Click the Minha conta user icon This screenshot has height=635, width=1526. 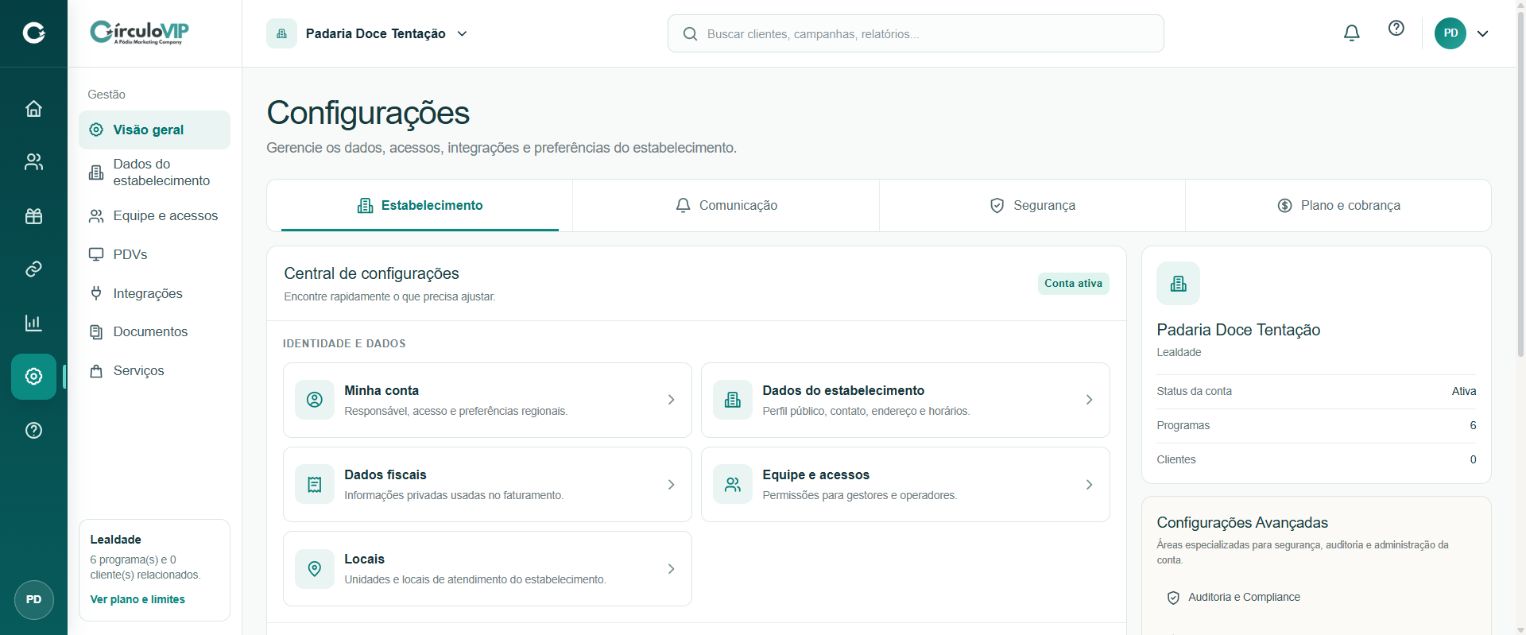[314, 400]
